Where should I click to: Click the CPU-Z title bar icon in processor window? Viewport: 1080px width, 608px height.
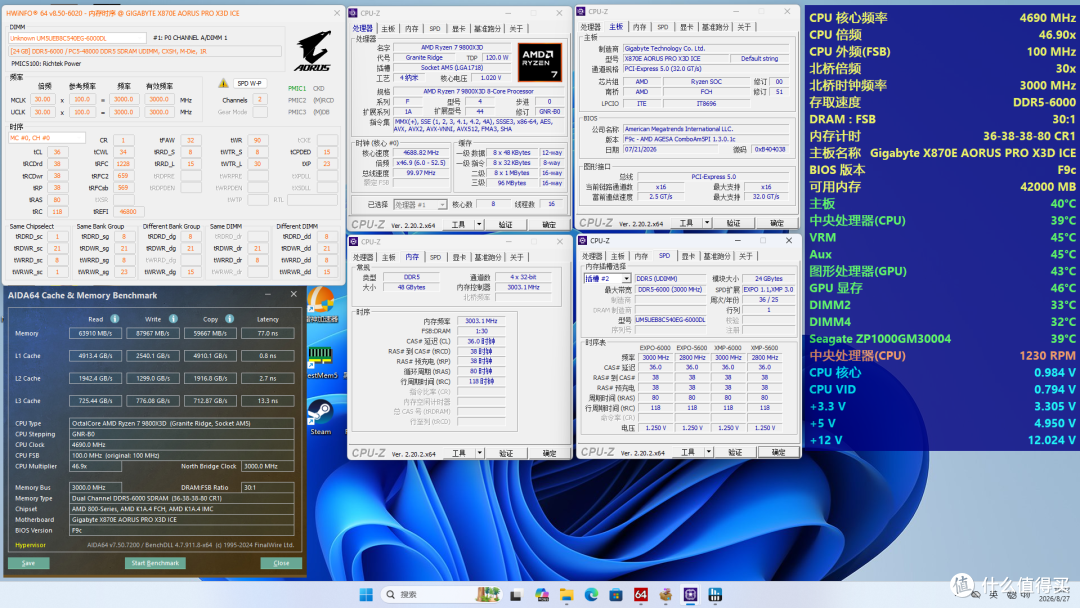[x=353, y=13]
